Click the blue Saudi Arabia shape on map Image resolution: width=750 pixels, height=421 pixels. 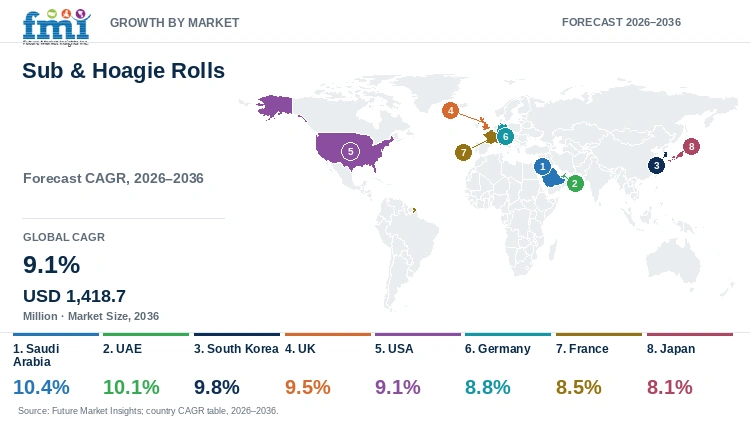pyautogui.click(x=552, y=178)
